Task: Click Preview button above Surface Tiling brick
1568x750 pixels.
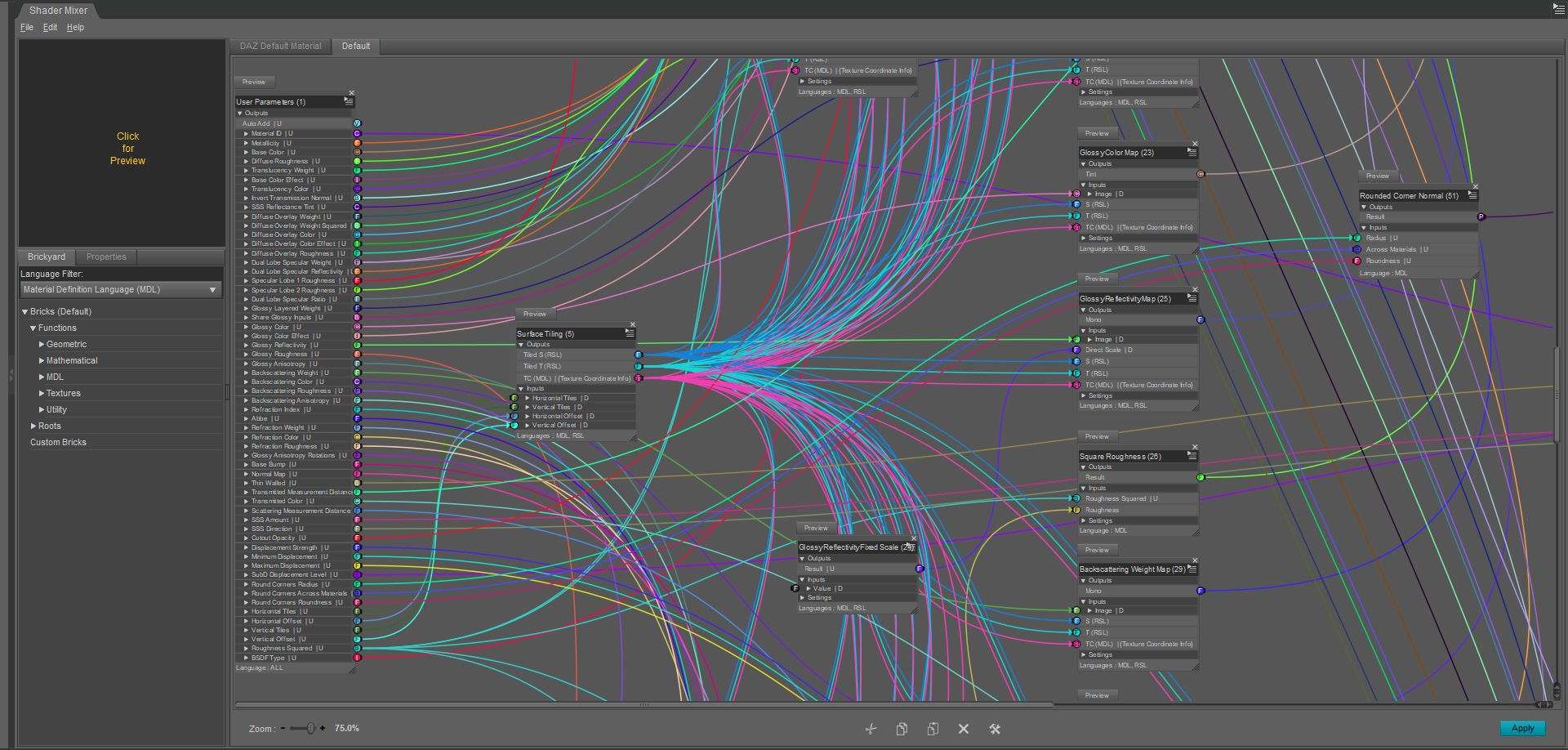Action: [535, 314]
